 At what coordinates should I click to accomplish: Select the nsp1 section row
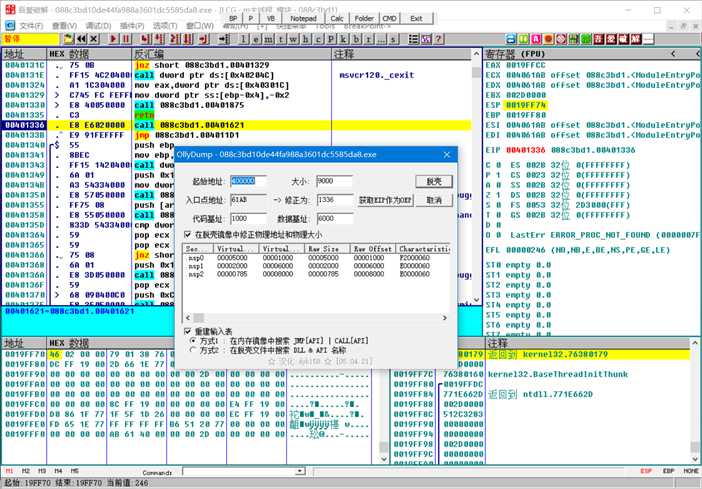pyautogui.click(x=316, y=266)
